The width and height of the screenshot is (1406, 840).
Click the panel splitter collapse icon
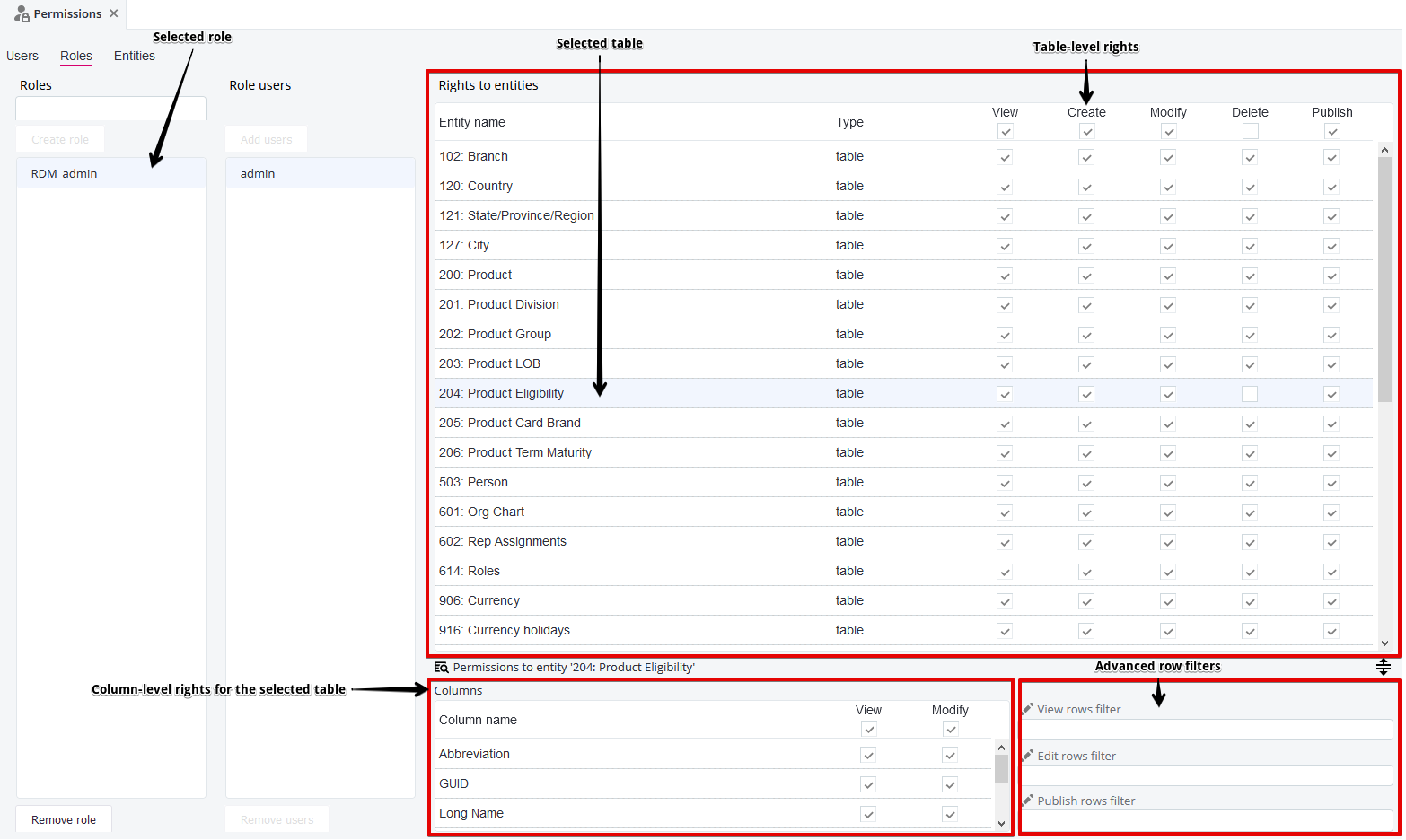1384,667
